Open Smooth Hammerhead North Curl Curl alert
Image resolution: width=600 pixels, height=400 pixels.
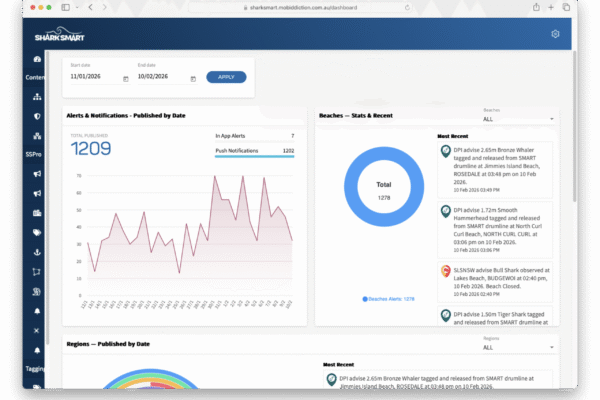495,230
